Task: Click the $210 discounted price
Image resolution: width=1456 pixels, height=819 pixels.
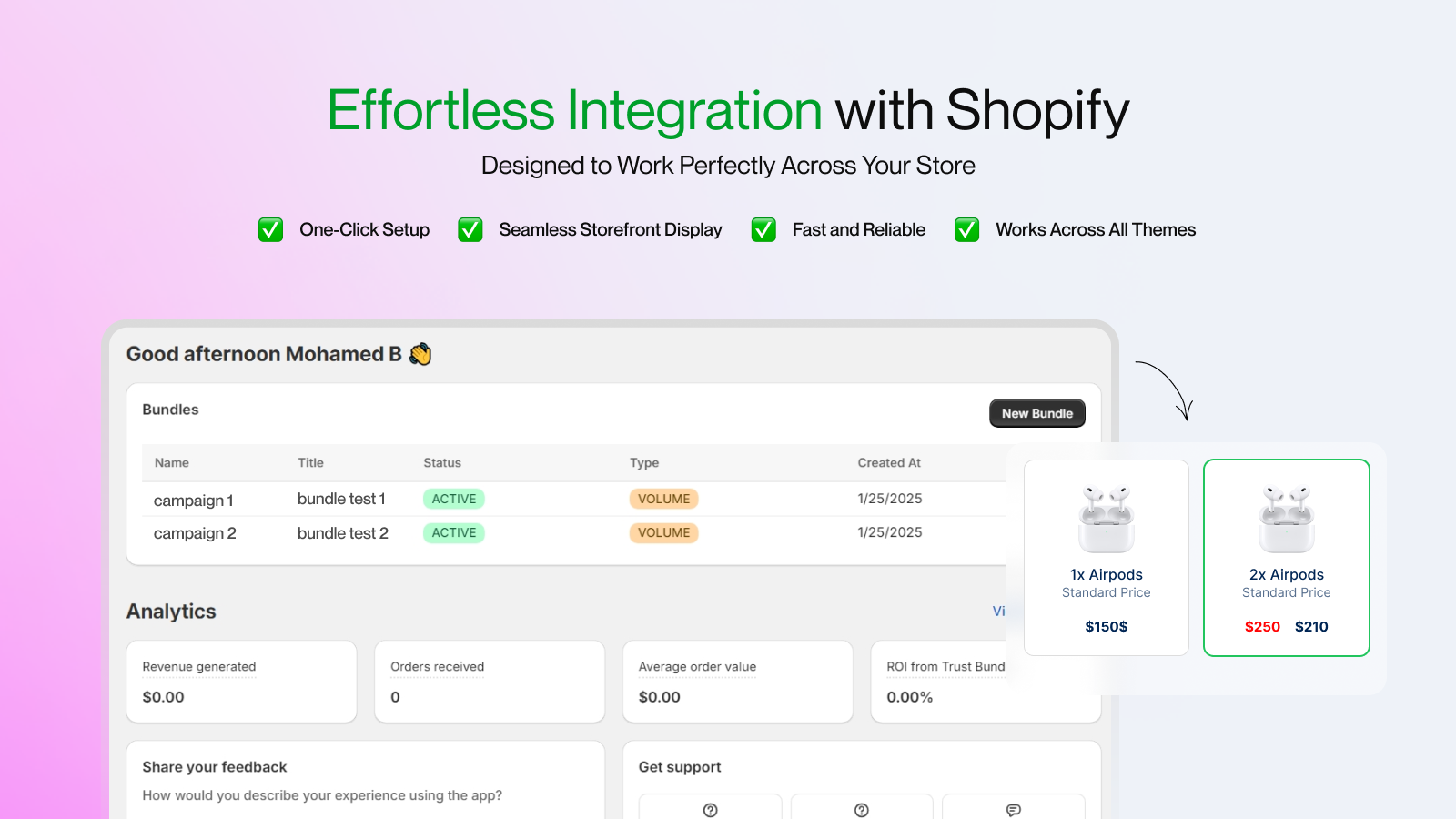Action: coord(1311,626)
